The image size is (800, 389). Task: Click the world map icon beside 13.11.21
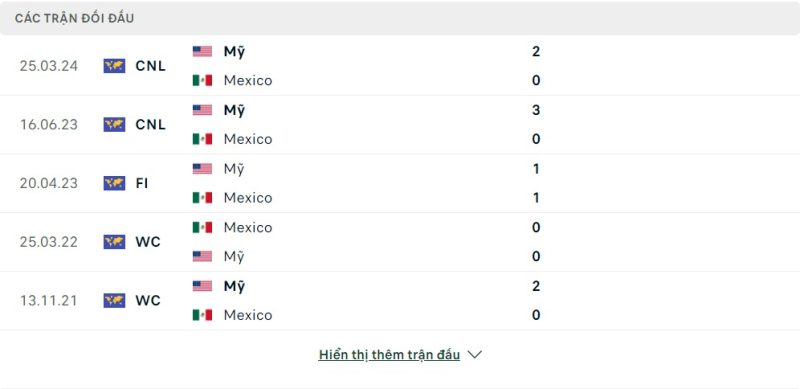tap(114, 300)
